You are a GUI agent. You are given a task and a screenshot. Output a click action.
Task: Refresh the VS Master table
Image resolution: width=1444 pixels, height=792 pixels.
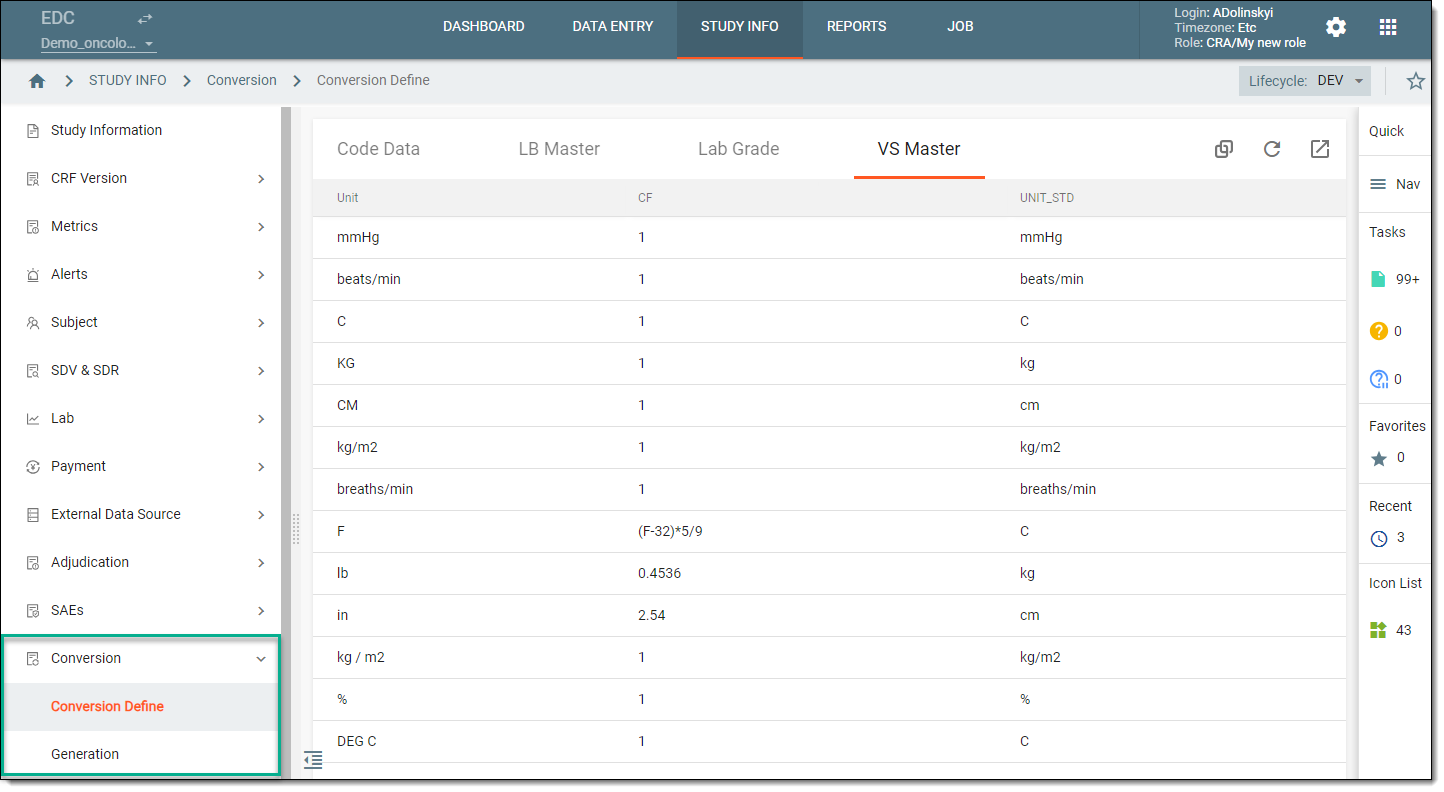coord(1272,149)
